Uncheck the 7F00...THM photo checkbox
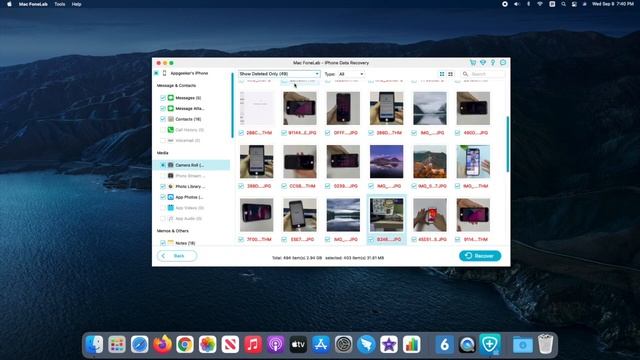The height and width of the screenshot is (360, 640). coord(241,239)
